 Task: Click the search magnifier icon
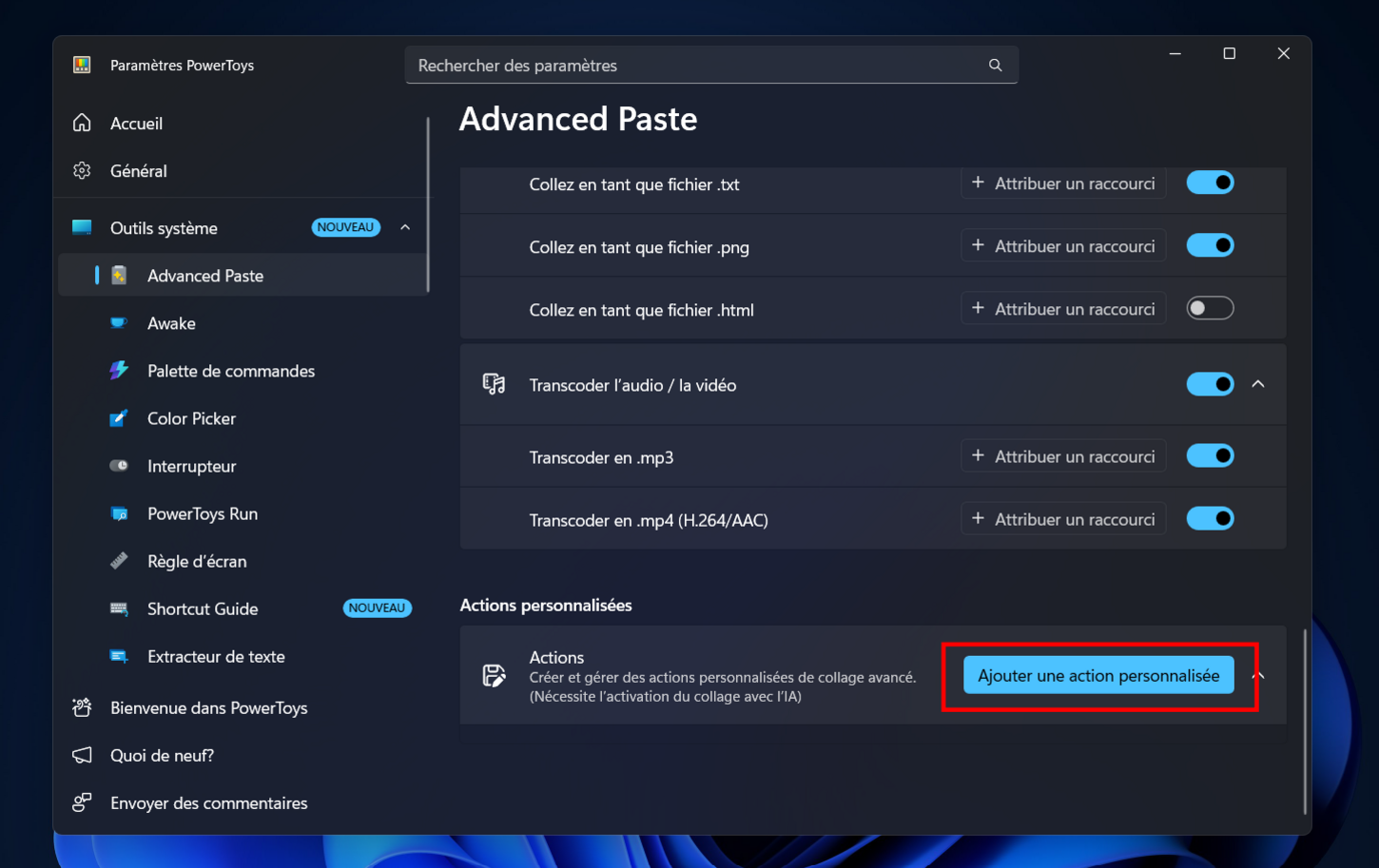[996, 66]
